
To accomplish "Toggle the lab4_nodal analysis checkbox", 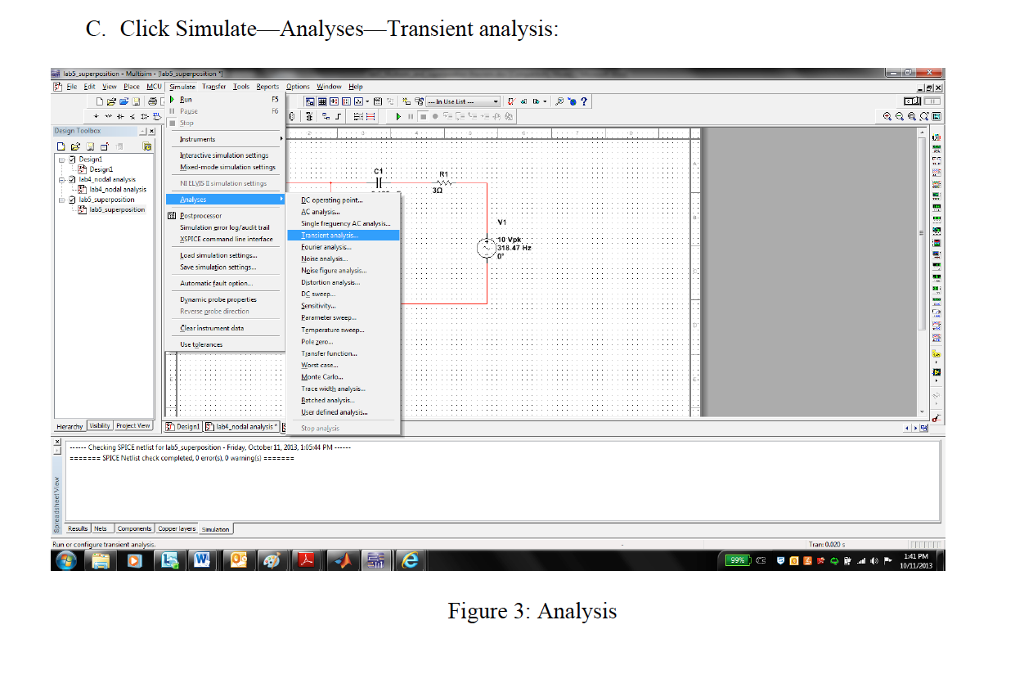I will (71, 179).
